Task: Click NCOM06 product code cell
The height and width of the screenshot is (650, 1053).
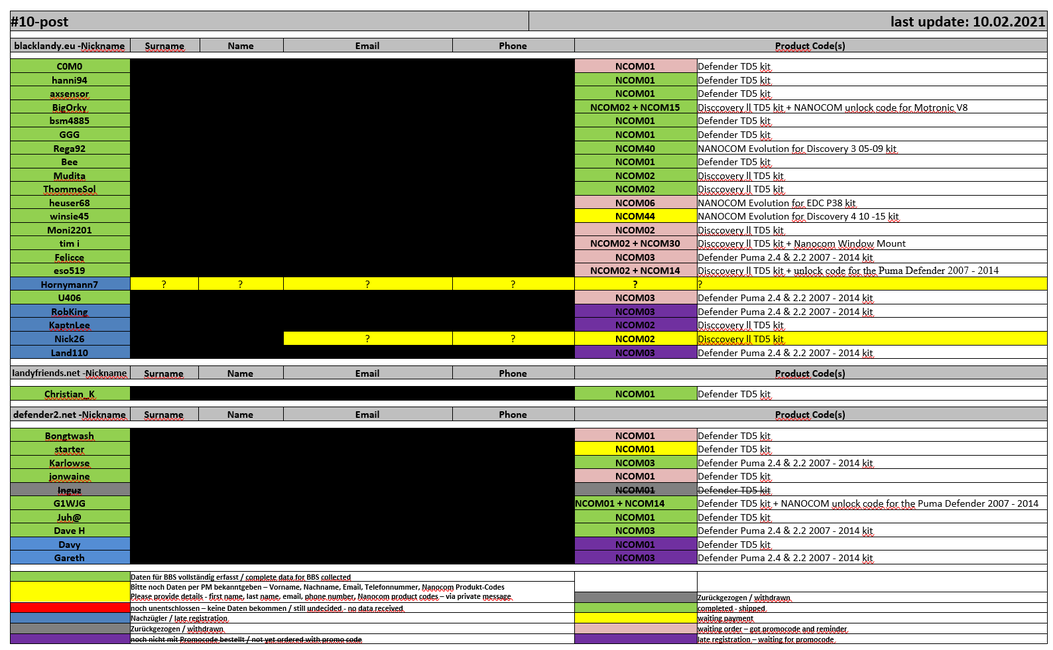Action: [x=635, y=203]
